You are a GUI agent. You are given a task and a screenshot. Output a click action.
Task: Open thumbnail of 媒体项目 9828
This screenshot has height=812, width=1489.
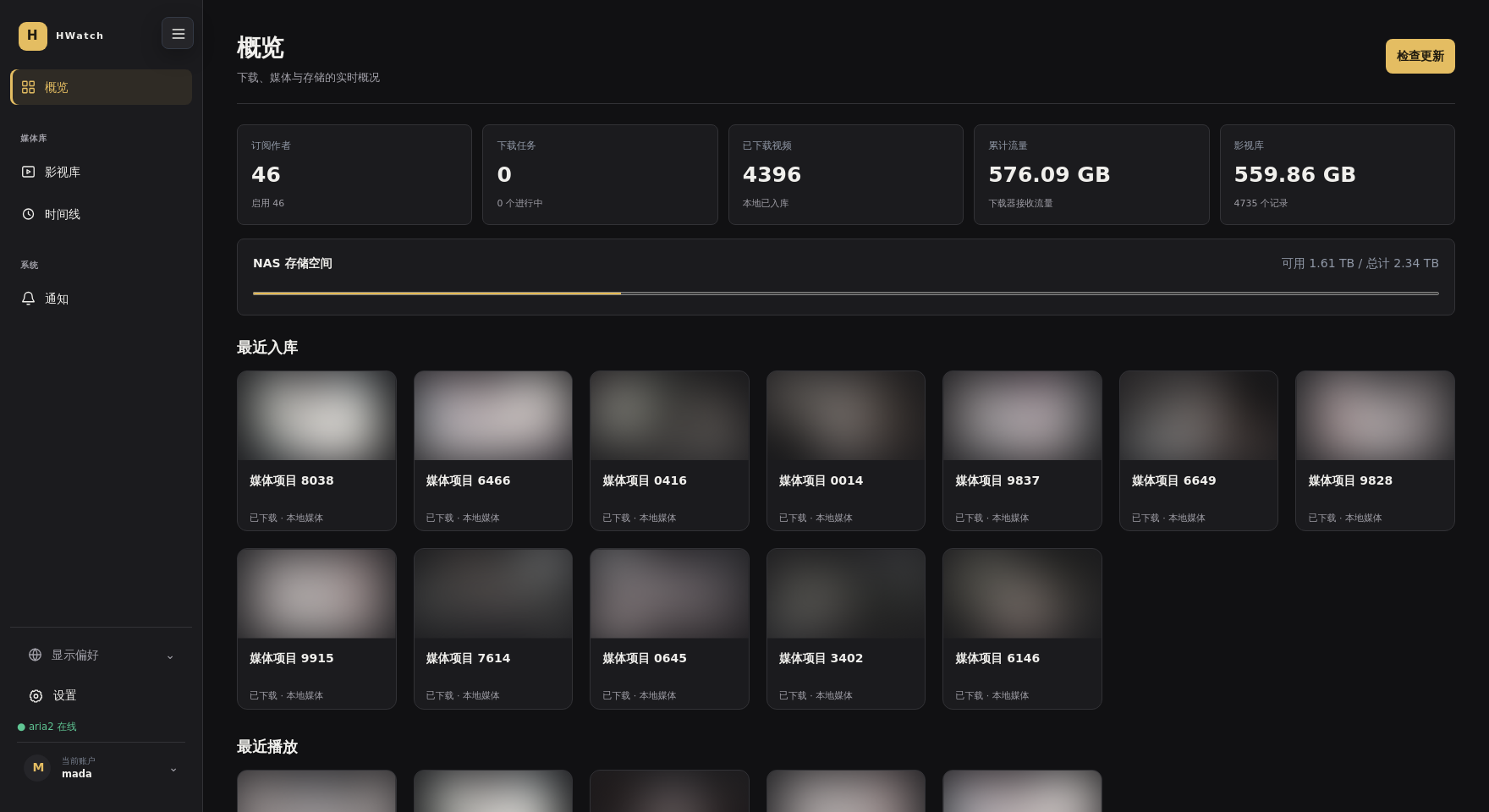[1375, 415]
